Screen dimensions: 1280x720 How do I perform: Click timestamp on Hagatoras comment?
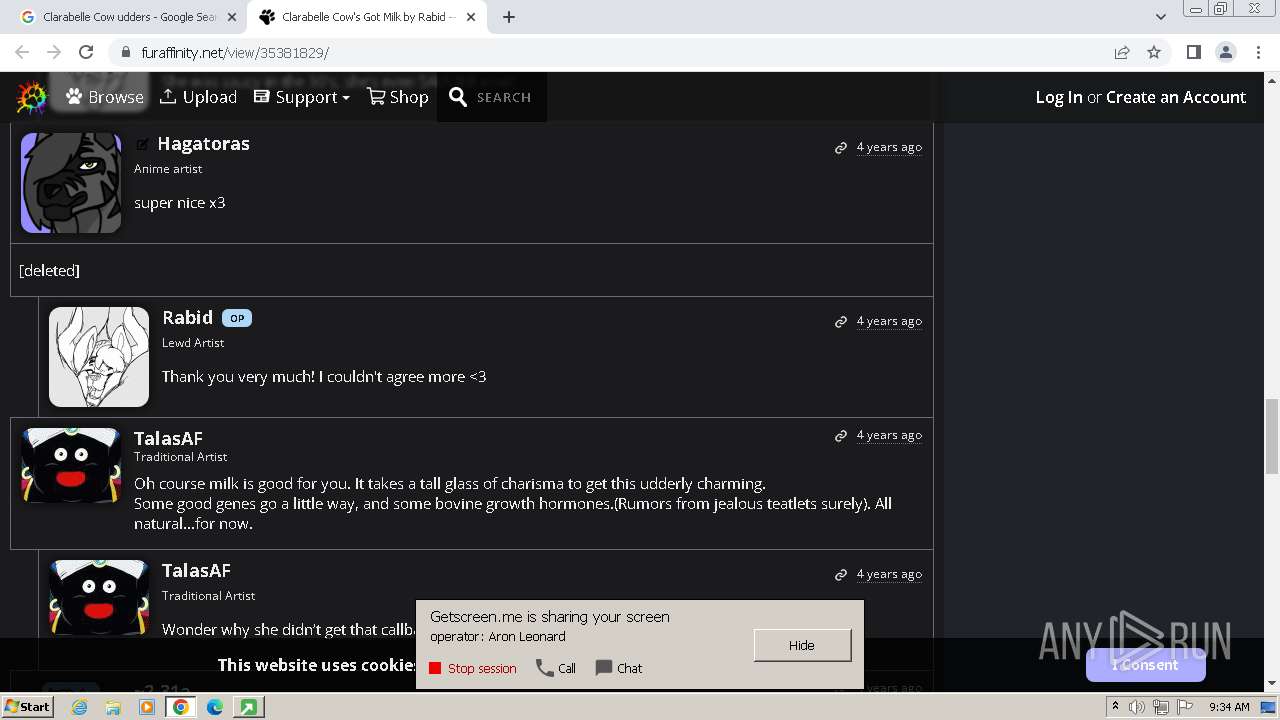889,147
